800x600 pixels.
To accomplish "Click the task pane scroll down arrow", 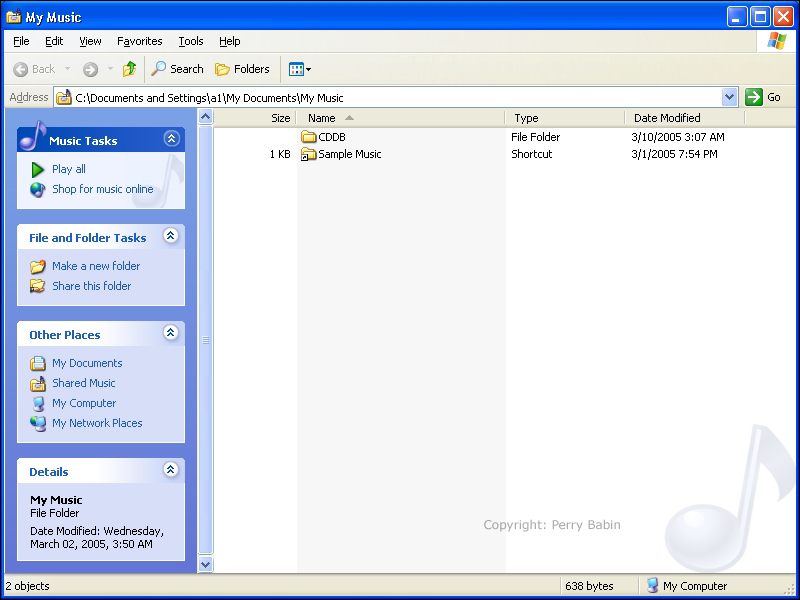I will click(205, 564).
